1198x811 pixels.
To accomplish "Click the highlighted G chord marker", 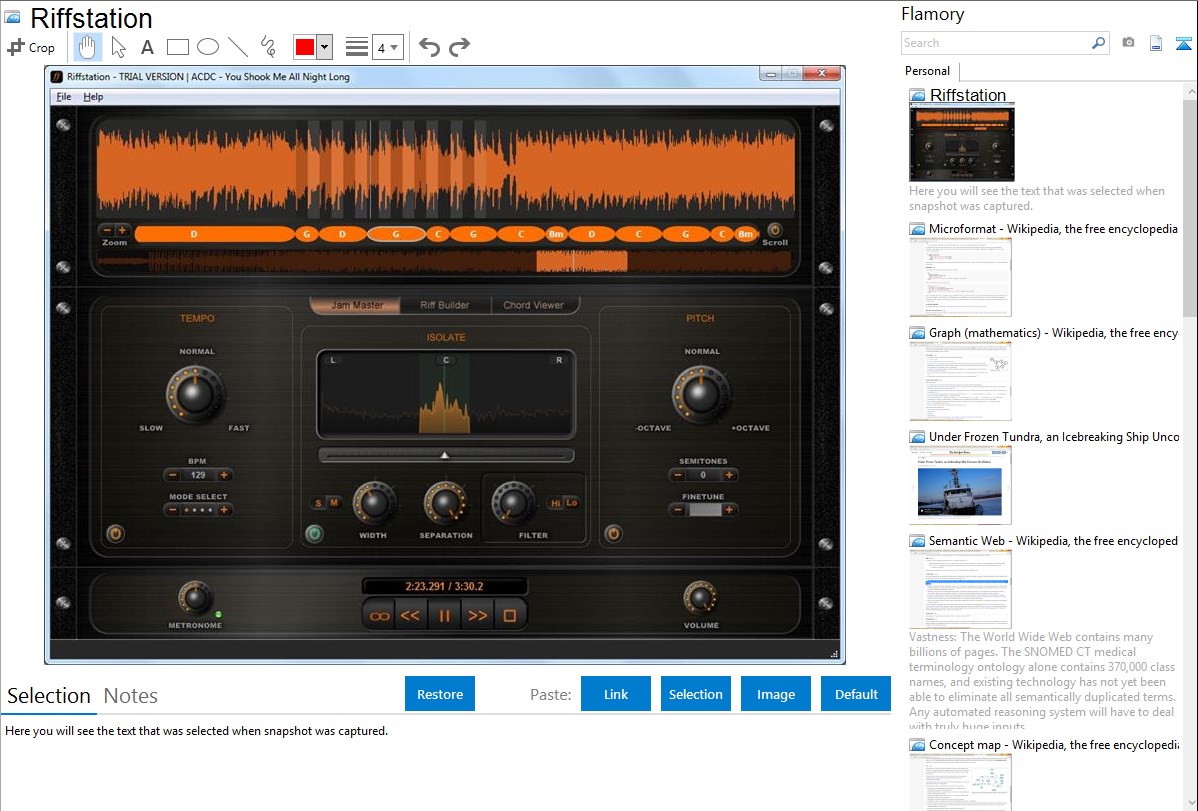I will (396, 234).
